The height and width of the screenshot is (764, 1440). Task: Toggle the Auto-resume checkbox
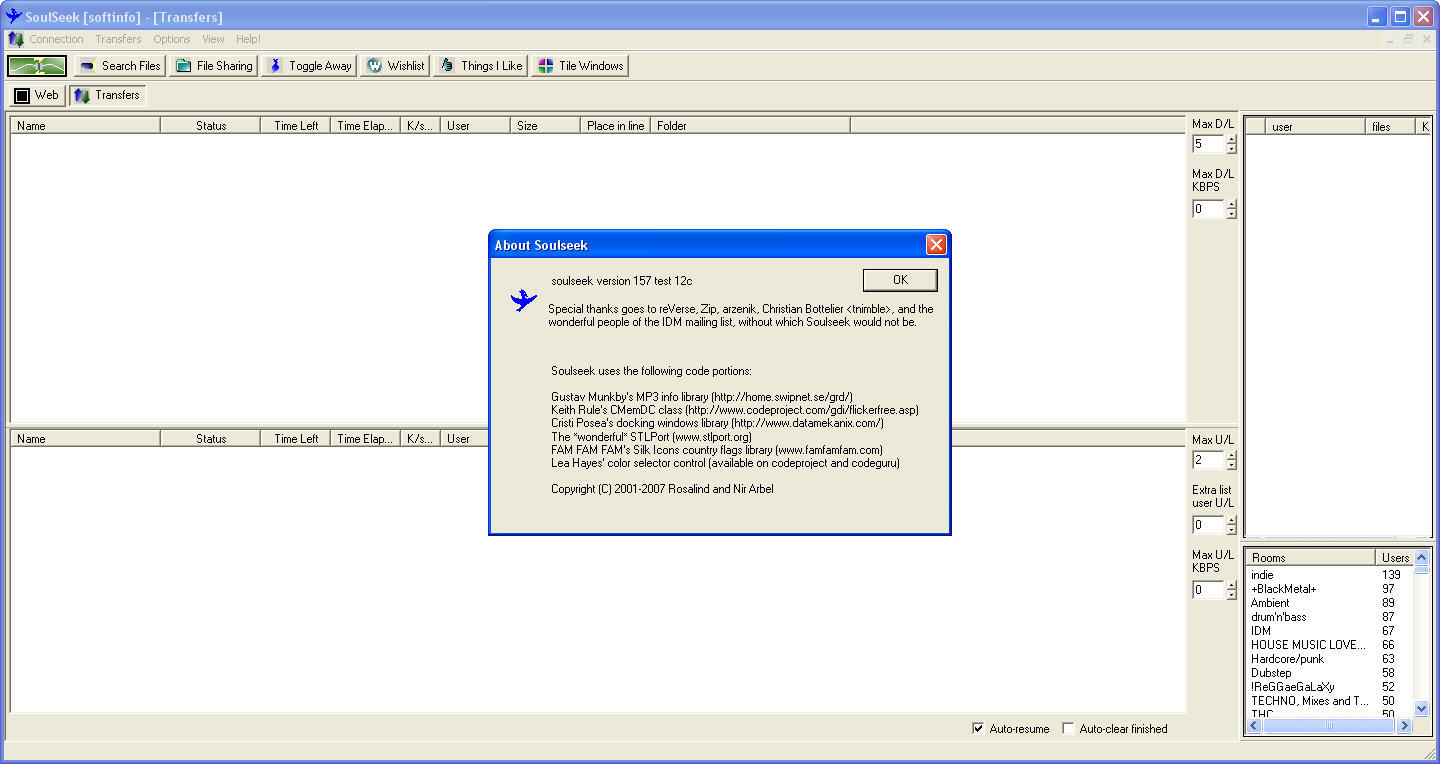(978, 729)
